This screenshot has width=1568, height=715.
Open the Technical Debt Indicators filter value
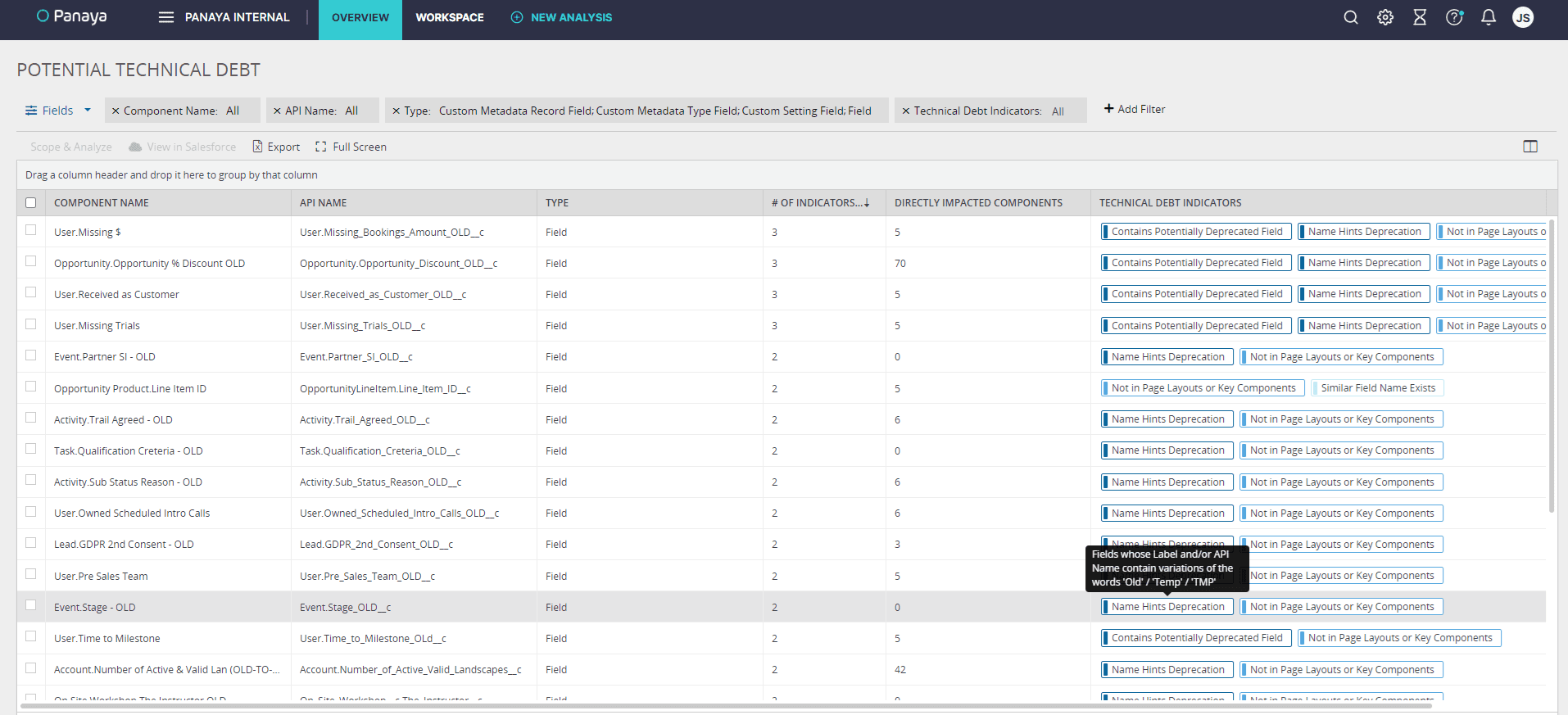pos(1058,111)
